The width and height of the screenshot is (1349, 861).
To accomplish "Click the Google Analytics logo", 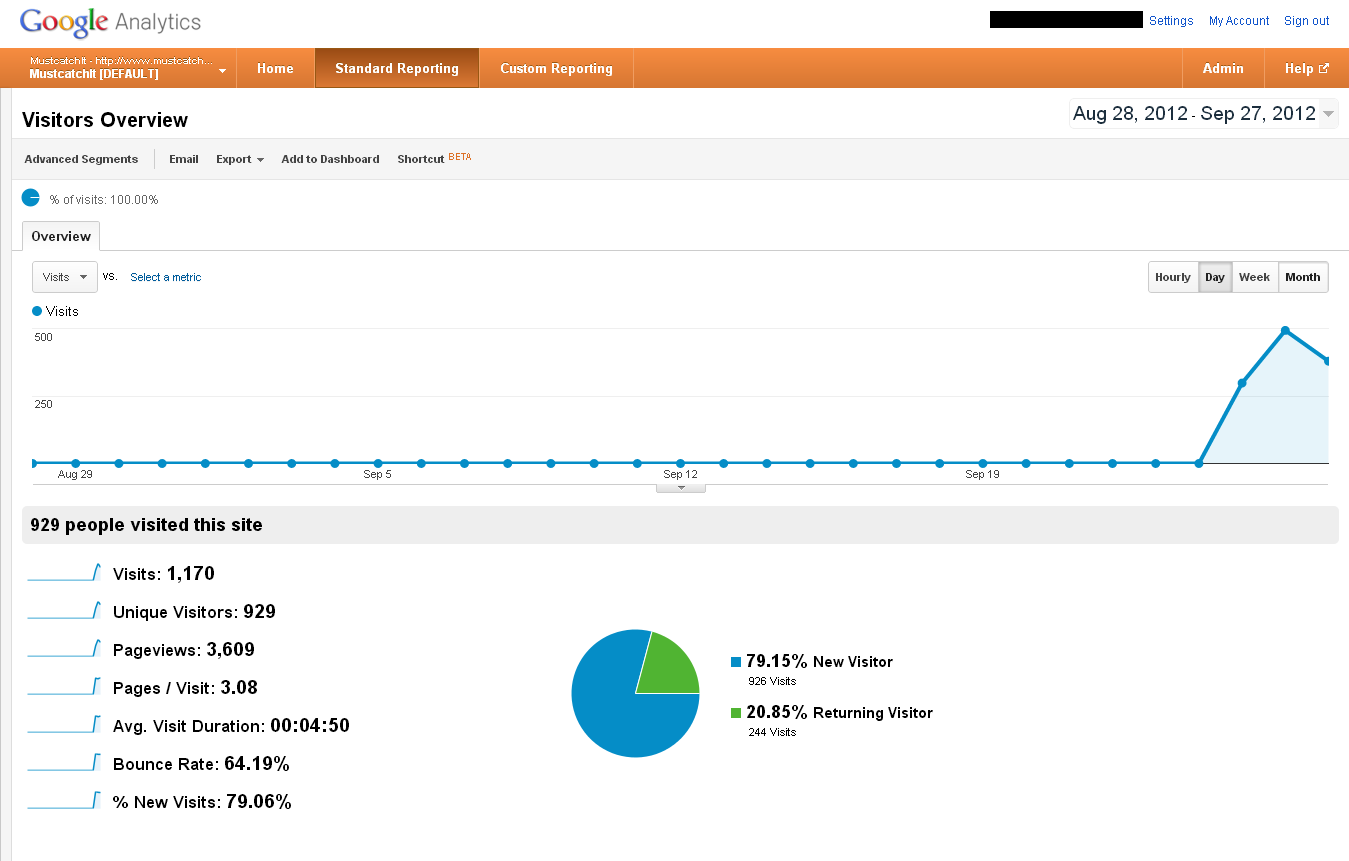I will (x=110, y=21).
